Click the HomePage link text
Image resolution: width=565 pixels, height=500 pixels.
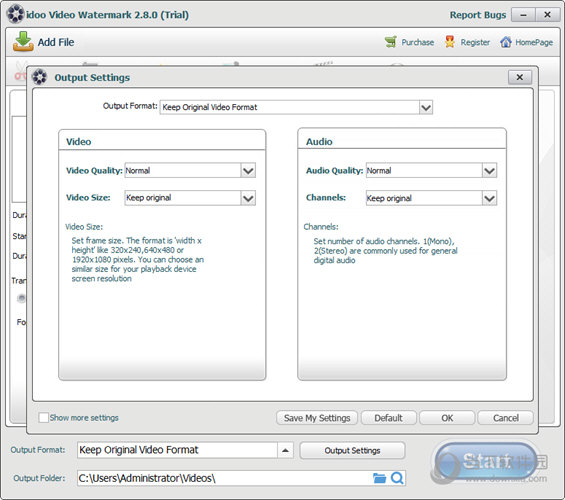[x=534, y=42]
